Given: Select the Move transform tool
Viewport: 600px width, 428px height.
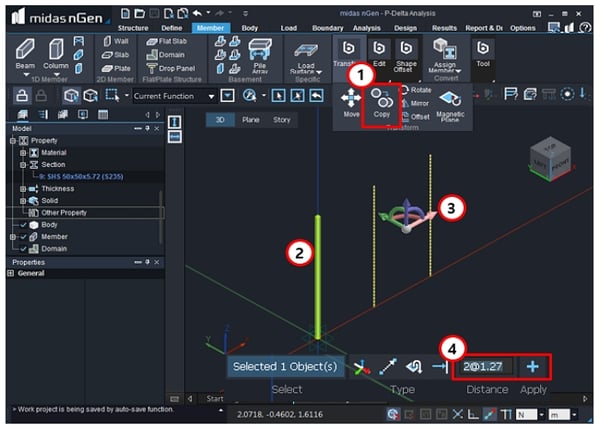Looking at the screenshot, I should point(351,103).
